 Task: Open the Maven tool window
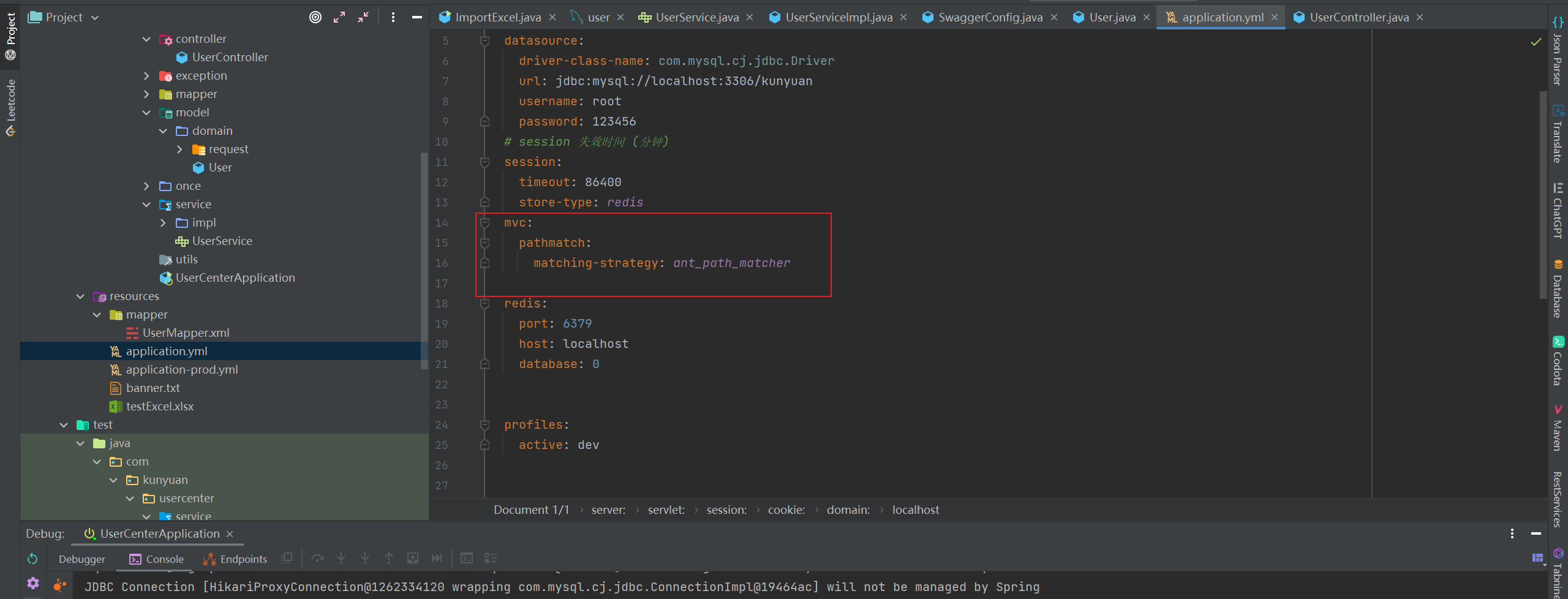(x=1558, y=428)
